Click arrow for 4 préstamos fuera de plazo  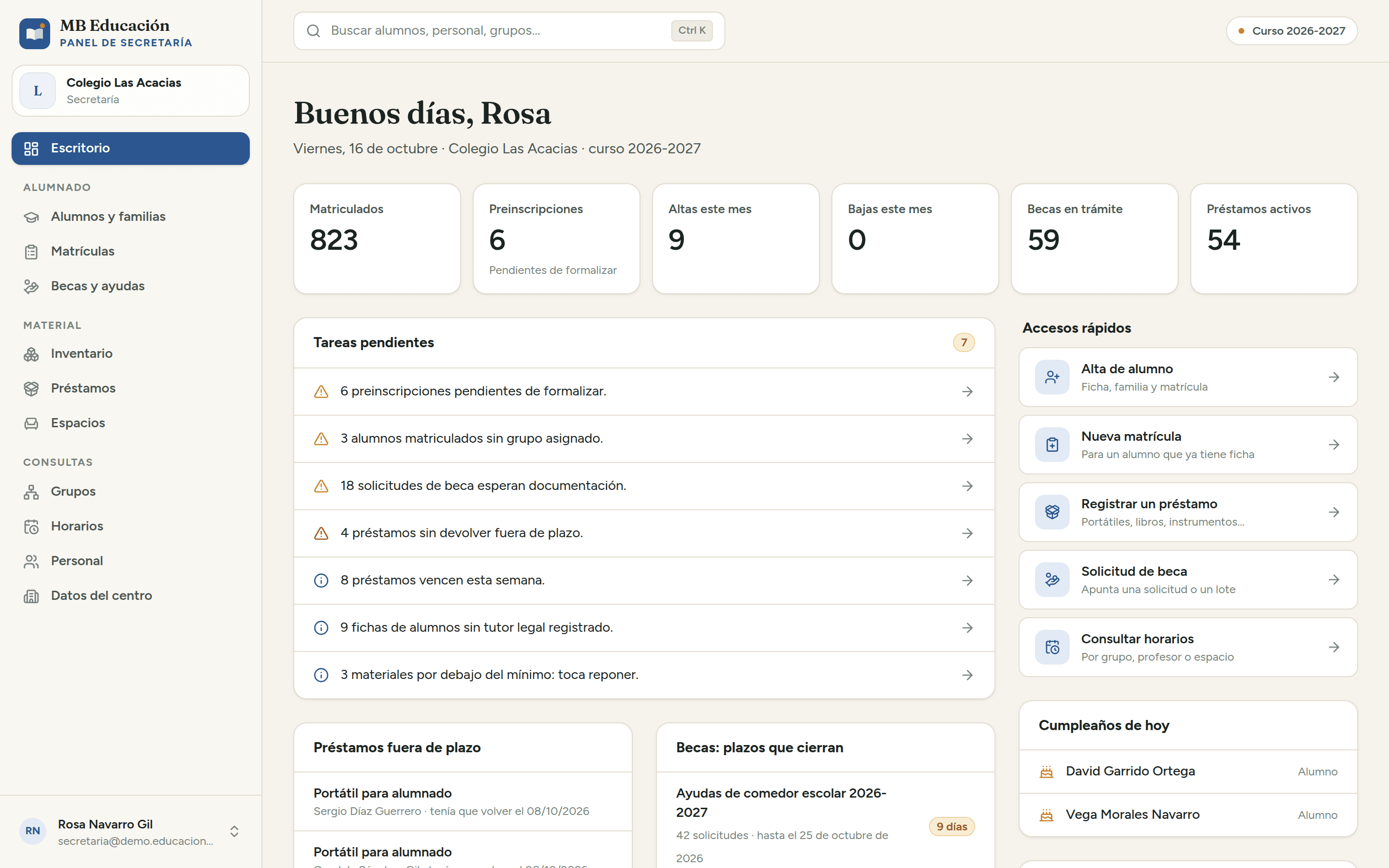point(967,533)
